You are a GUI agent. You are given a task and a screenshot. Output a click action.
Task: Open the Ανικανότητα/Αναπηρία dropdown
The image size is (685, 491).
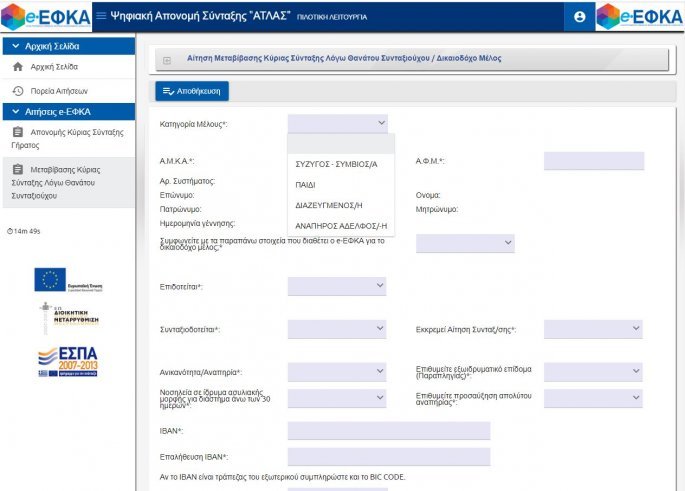click(x=337, y=371)
